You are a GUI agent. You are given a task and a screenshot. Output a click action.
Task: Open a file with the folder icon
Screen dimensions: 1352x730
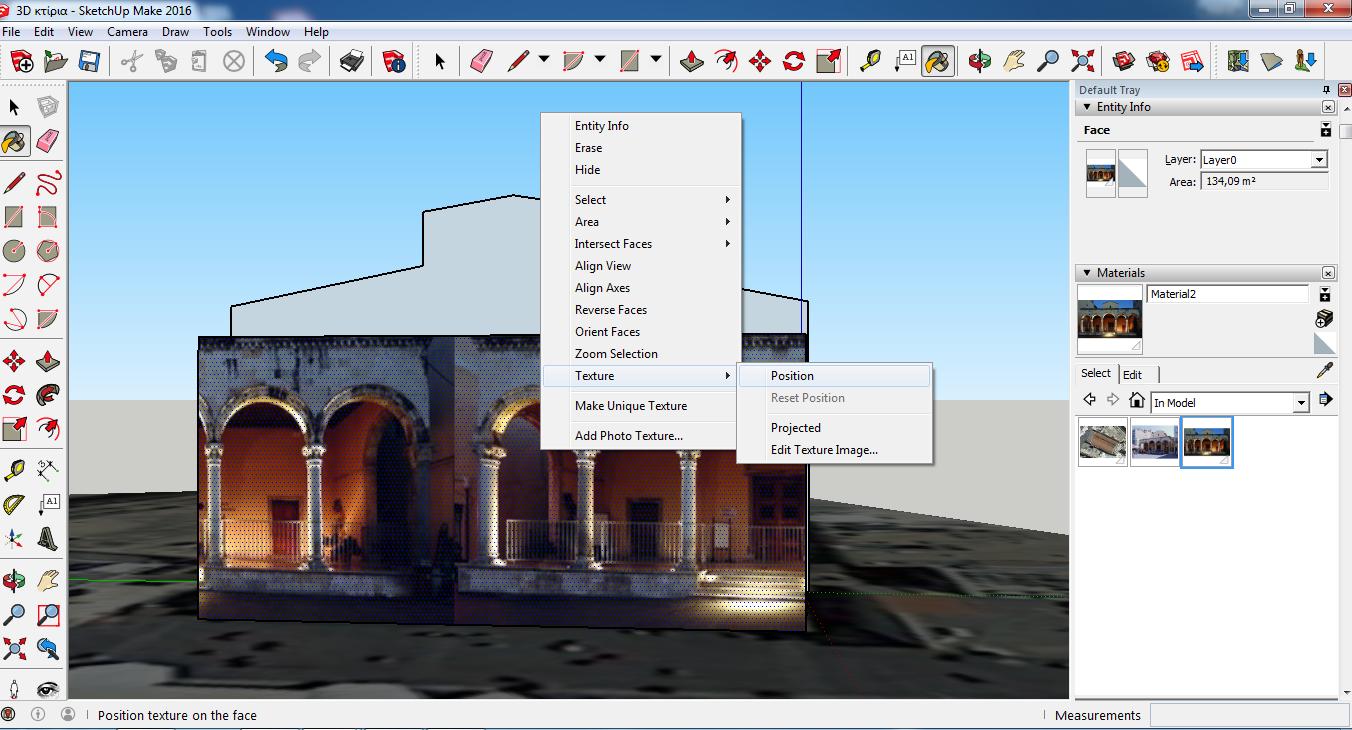(55, 61)
